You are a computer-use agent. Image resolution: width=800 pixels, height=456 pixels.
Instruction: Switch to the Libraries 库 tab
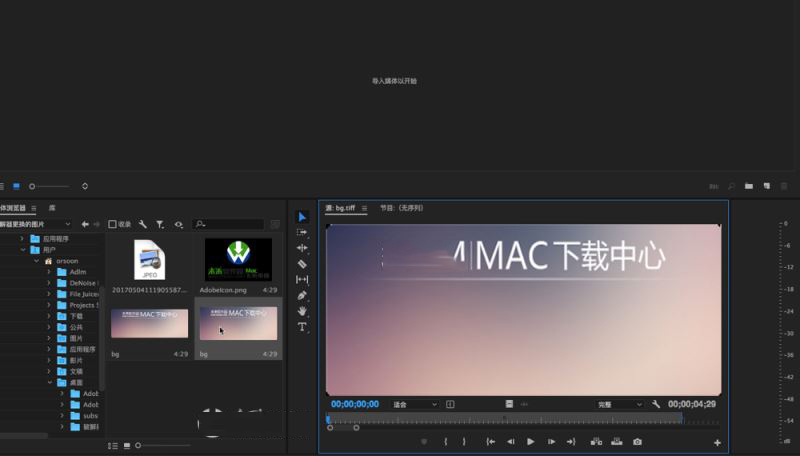[52, 208]
